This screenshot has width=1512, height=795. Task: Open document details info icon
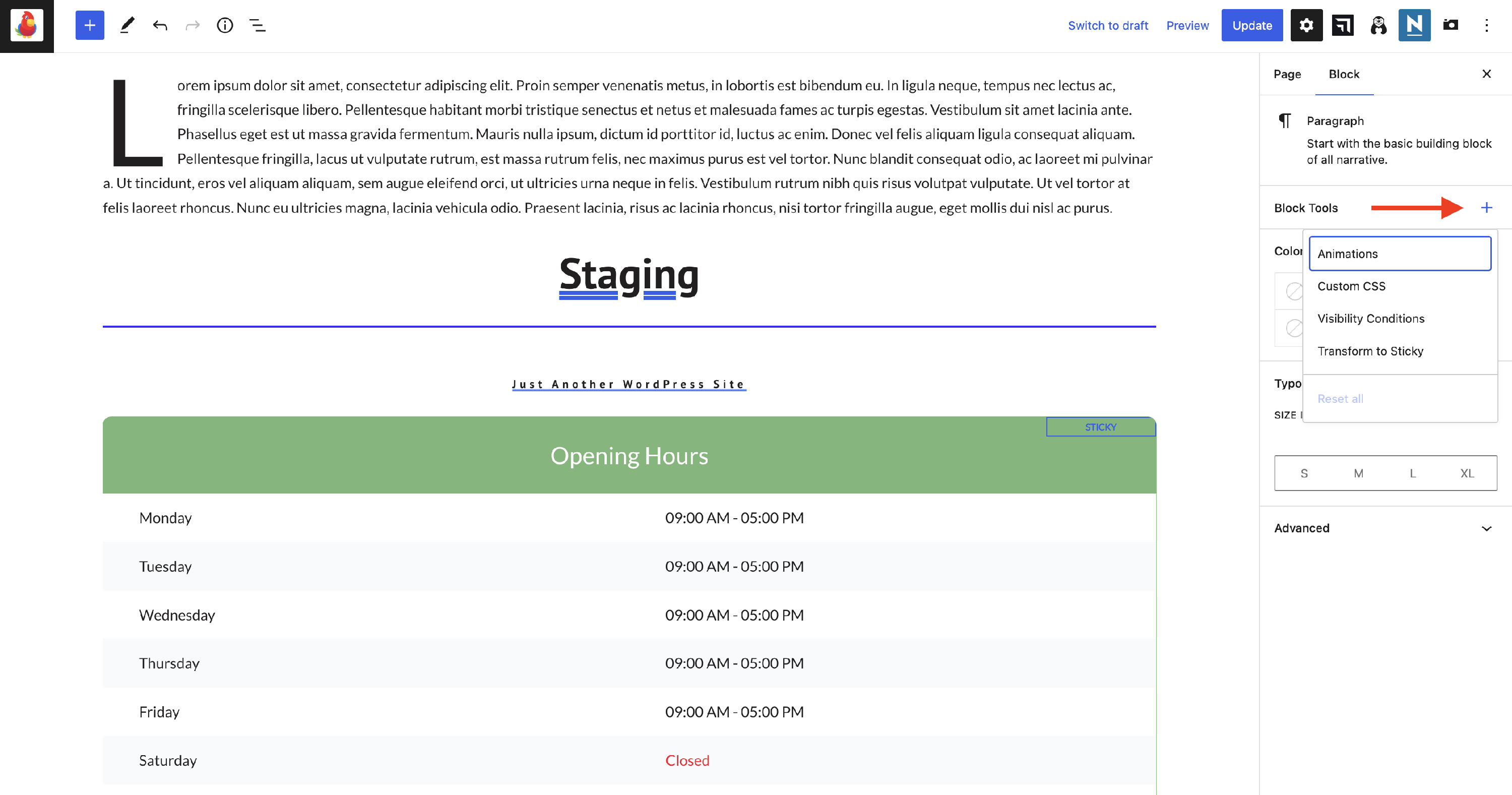(x=225, y=25)
